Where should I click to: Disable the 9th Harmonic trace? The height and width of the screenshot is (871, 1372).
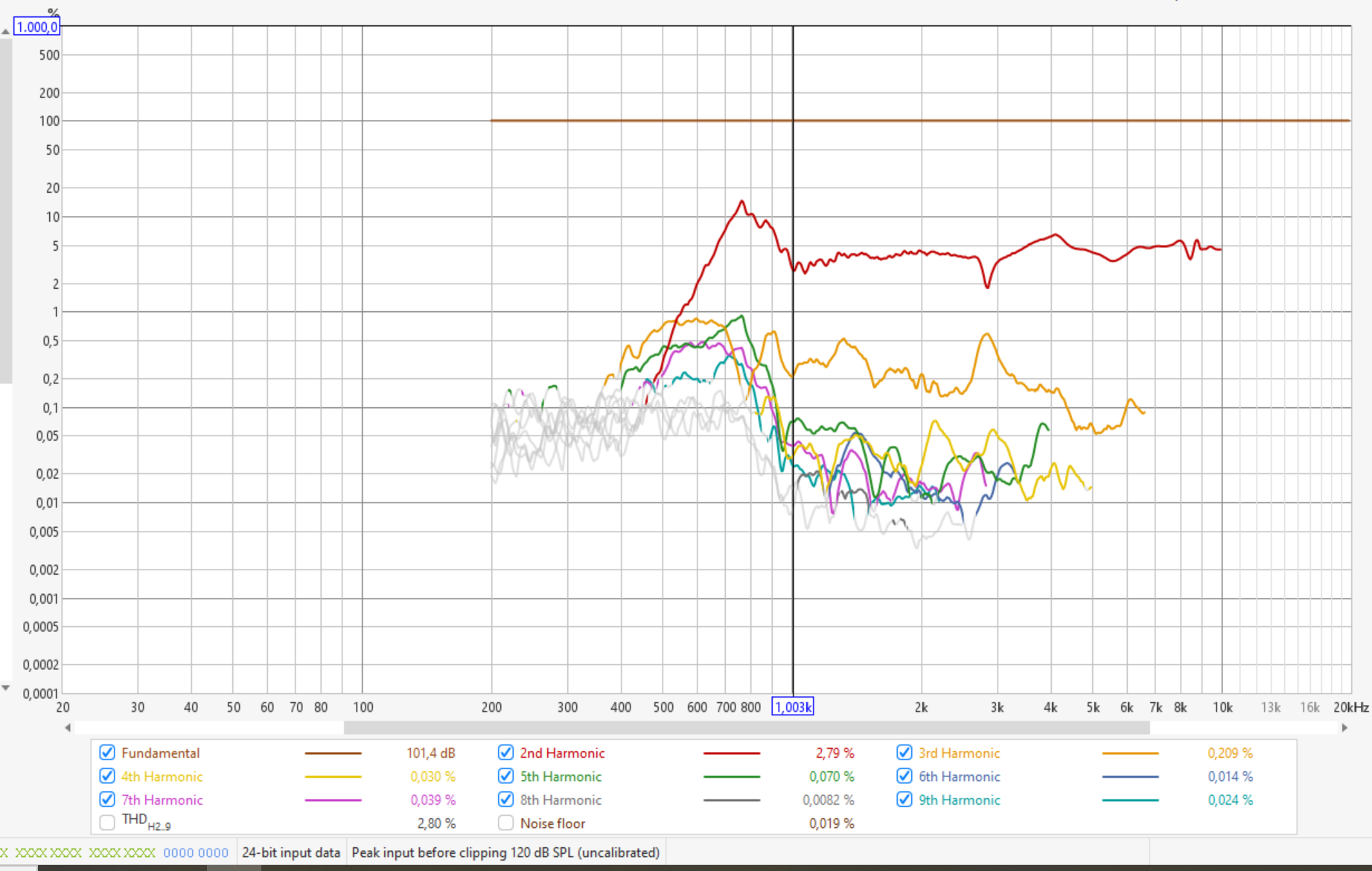[904, 800]
